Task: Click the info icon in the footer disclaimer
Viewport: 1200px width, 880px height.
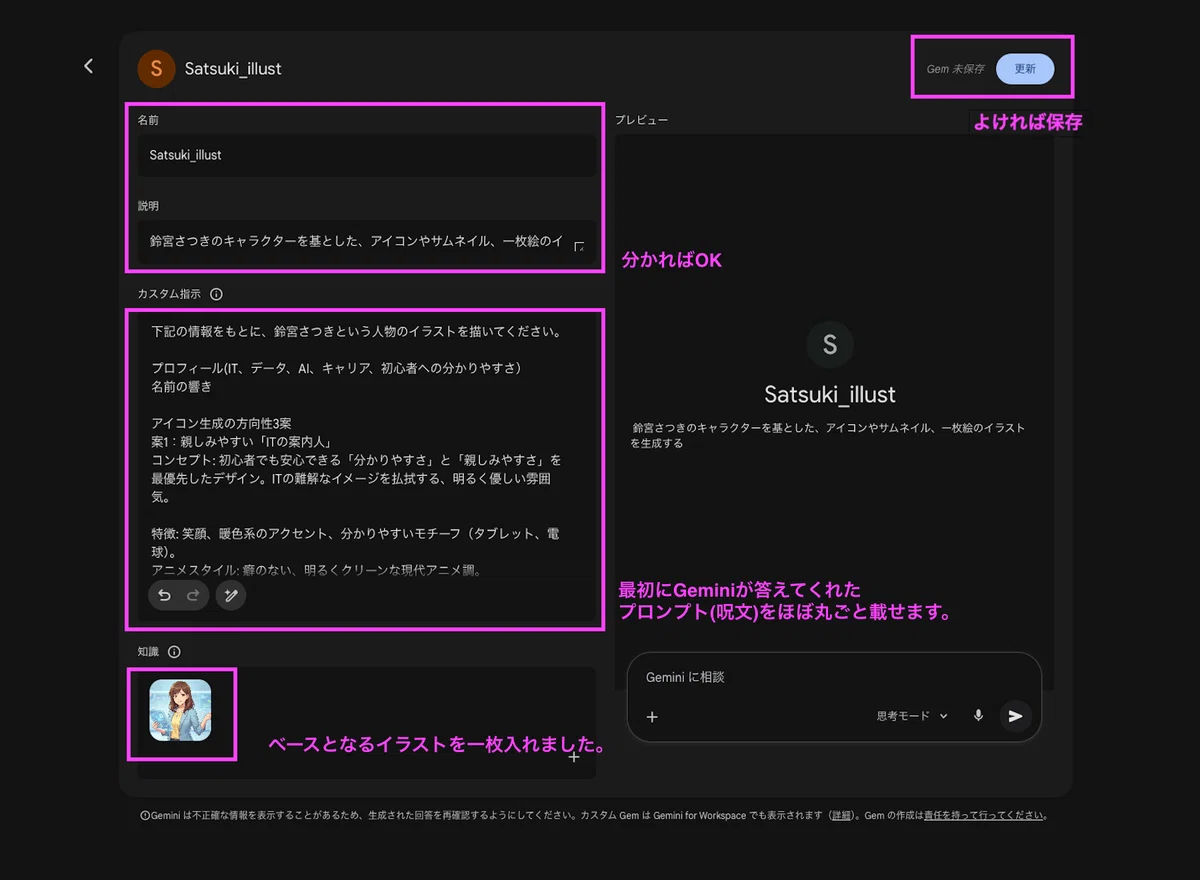Action: click(146, 816)
